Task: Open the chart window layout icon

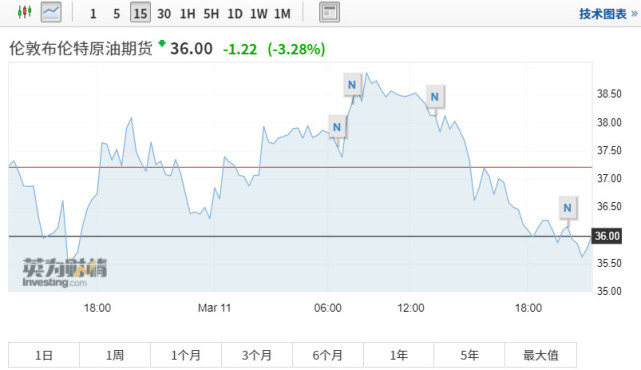Action: pyautogui.click(x=329, y=12)
